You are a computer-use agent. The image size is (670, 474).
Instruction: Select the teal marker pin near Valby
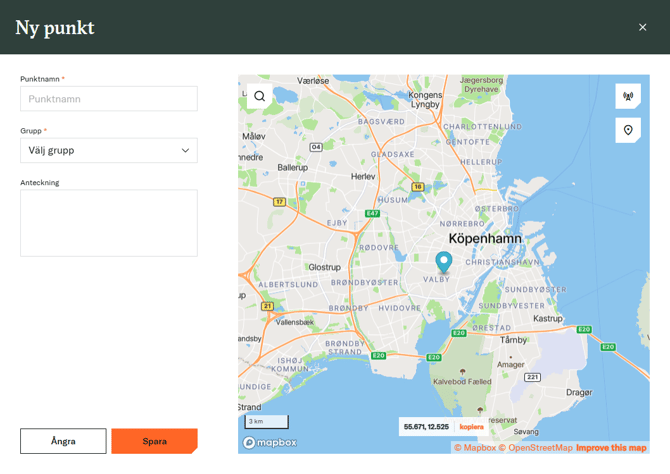tap(444, 262)
